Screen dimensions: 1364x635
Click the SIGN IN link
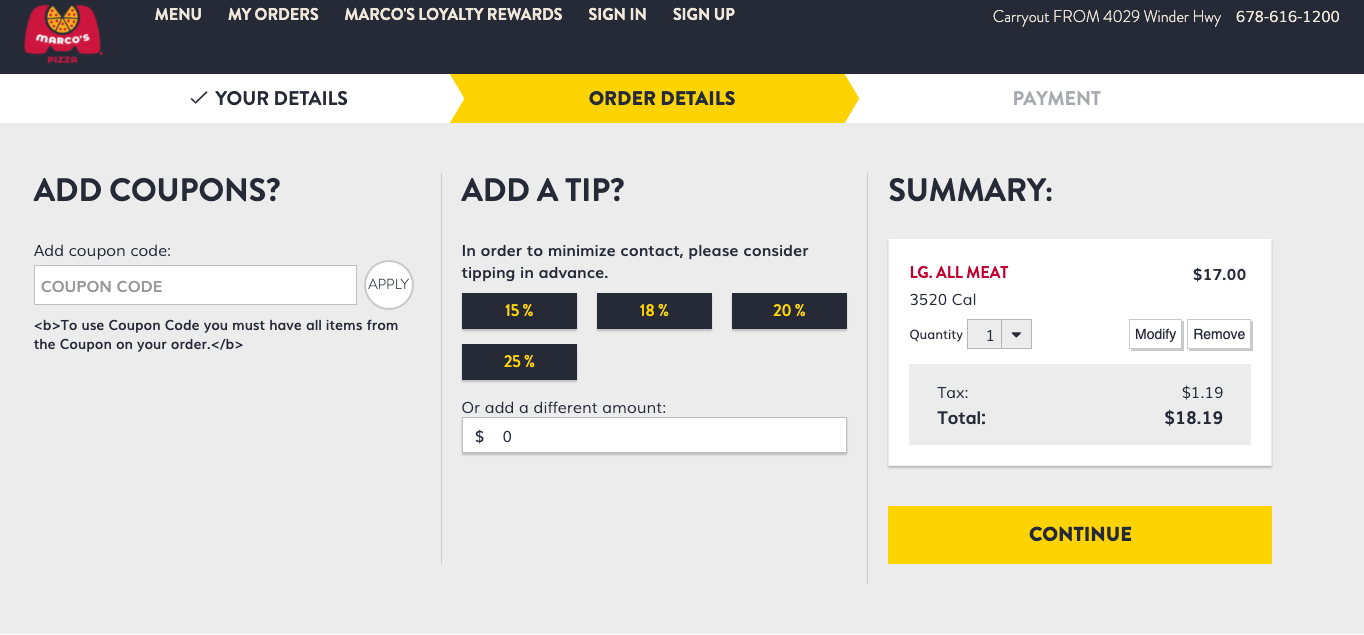tap(617, 15)
